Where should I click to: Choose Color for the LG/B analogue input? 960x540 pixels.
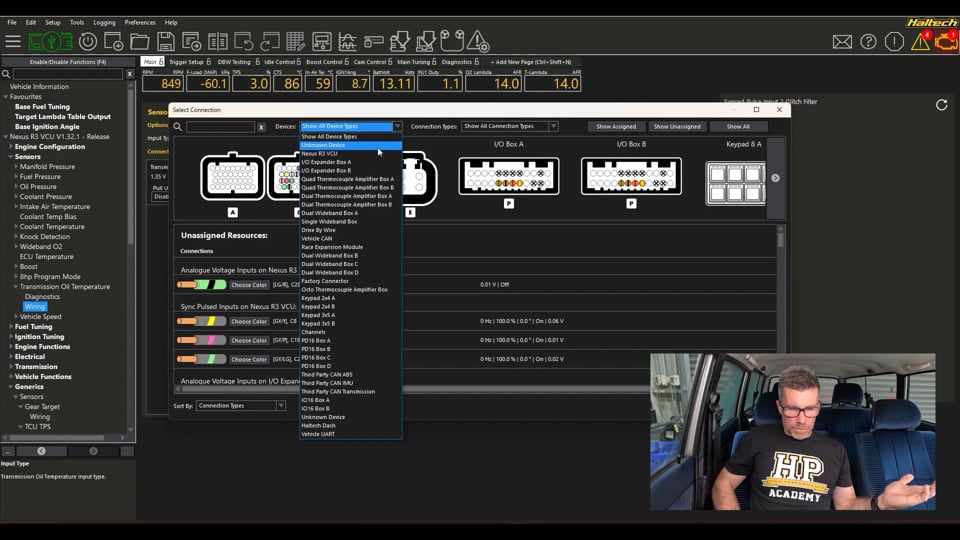pos(249,285)
